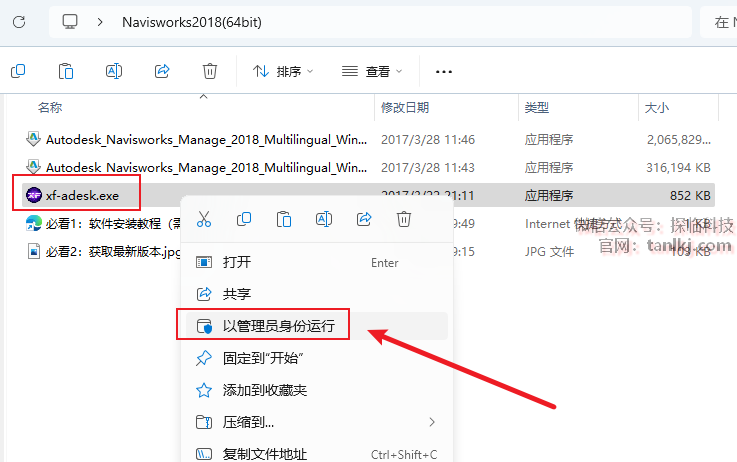Click the Rename icon in context menu
The width and height of the screenshot is (737, 462).
click(x=324, y=219)
